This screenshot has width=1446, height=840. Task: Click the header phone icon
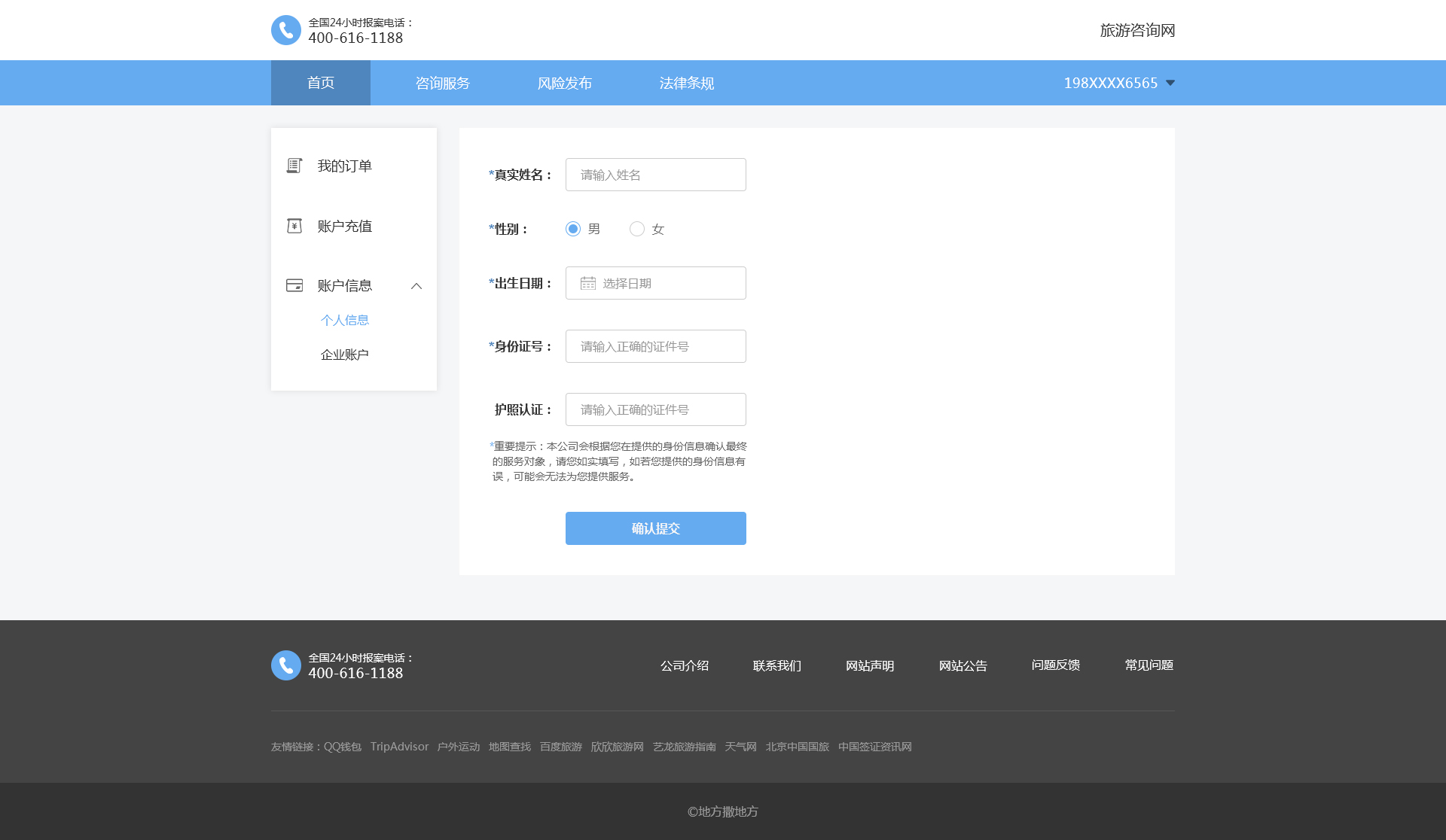(x=286, y=30)
